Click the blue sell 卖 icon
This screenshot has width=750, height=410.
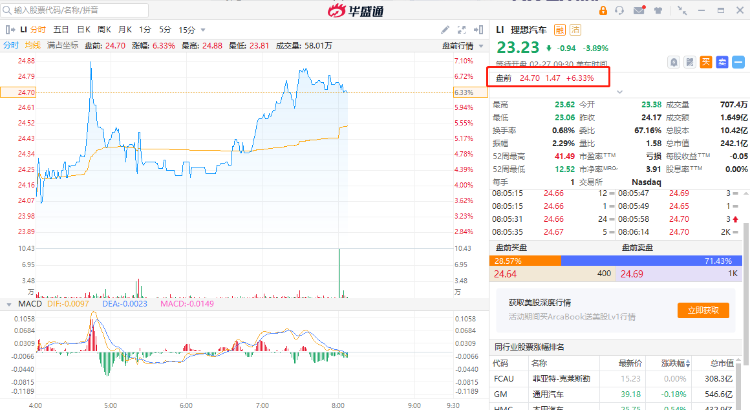point(722,62)
